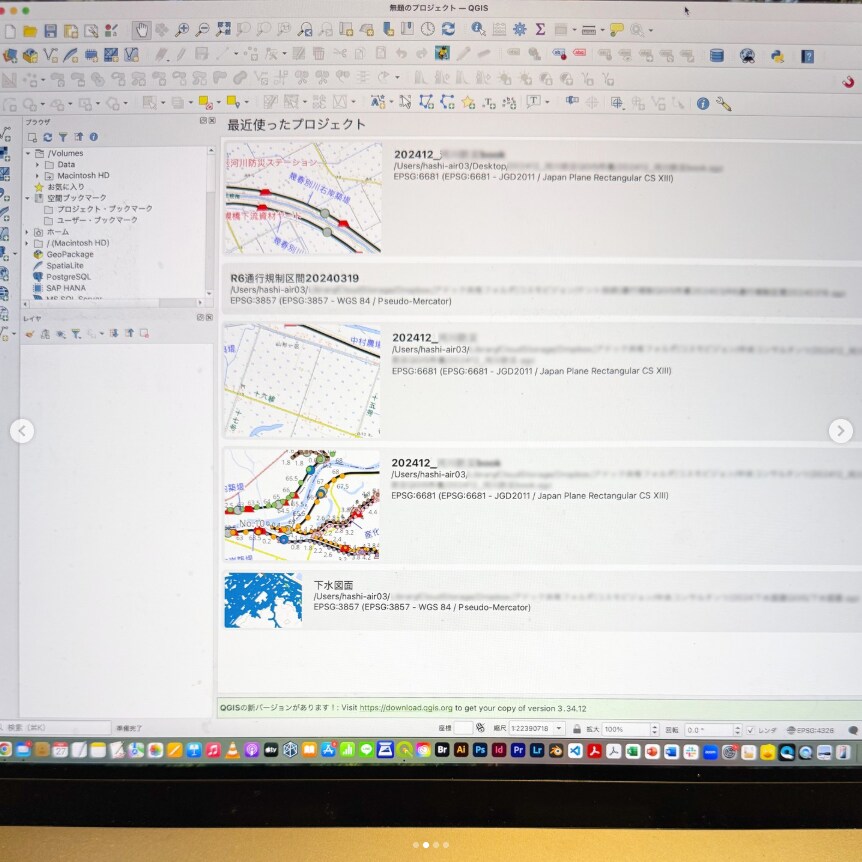Image resolution: width=862 pixels, height=862 pixels.
Task: Open Photoshop from the Dock
Action: tap(480, 750)
